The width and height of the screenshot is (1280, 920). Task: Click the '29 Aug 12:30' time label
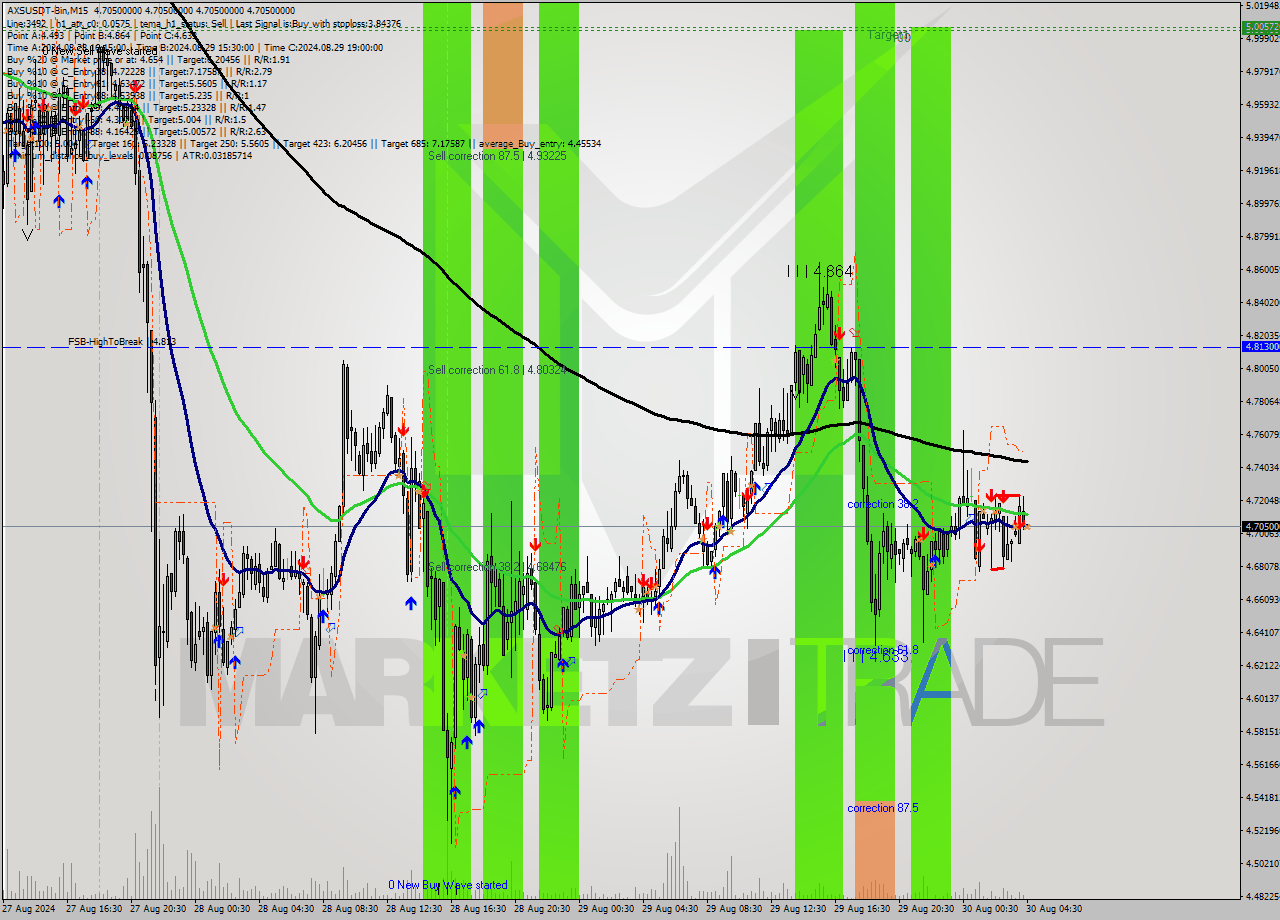pyautogui.click(x=799, y=909)
